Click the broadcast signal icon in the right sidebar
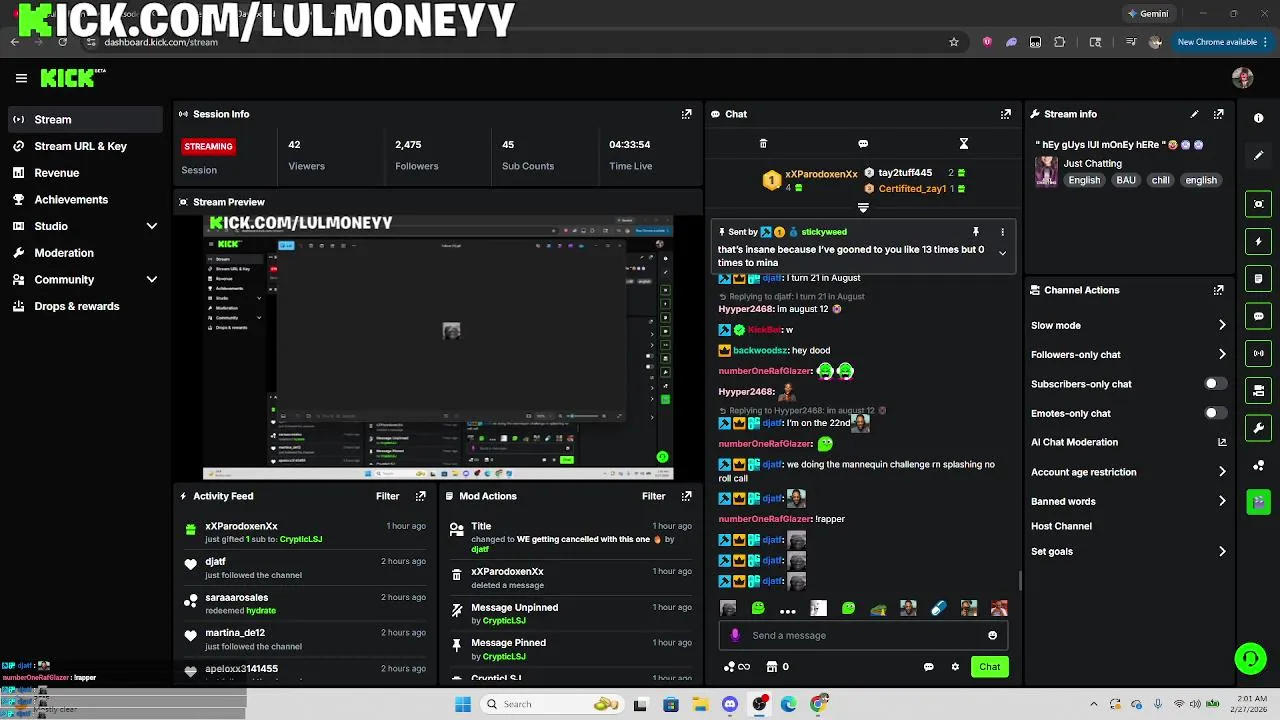The height and width of the screenshot is (720, 1280). pyautogui.click(x=1258, y=353)
